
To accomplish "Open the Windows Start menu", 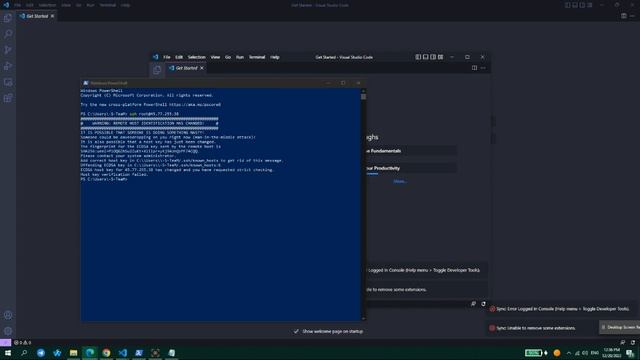I will [x=8, y=353].
